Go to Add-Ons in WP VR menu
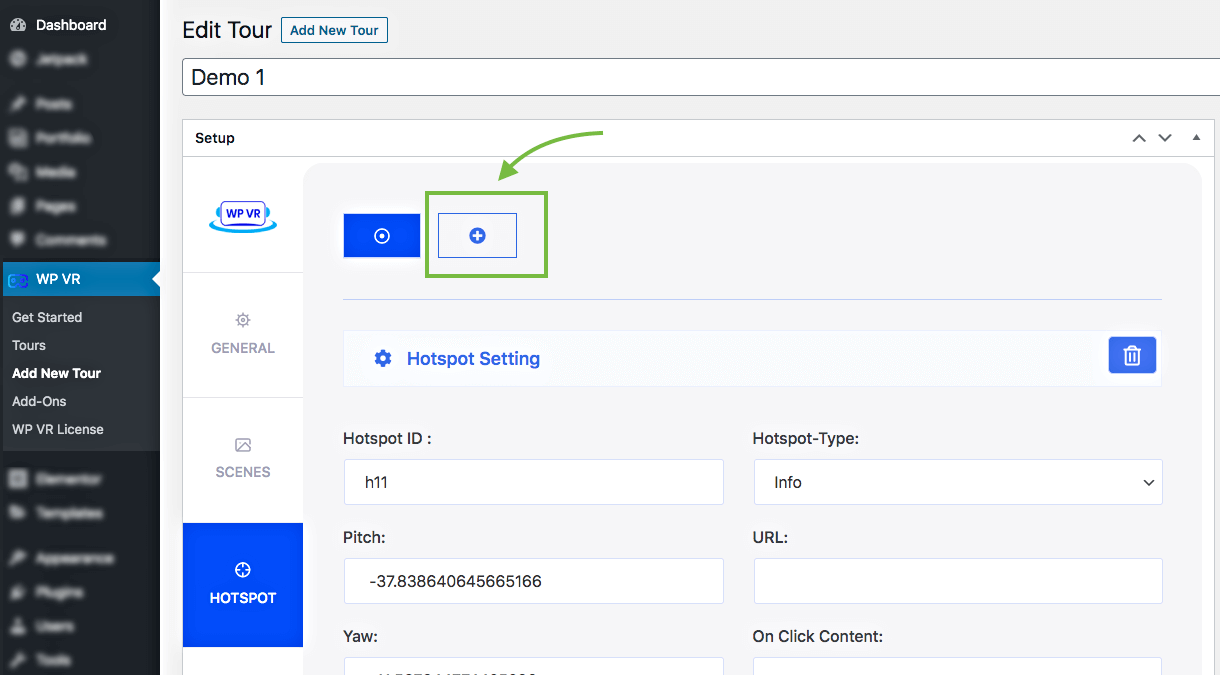The height and width of the screenshot is (675, 1220). pyautogui.click(x=39, y=401)
